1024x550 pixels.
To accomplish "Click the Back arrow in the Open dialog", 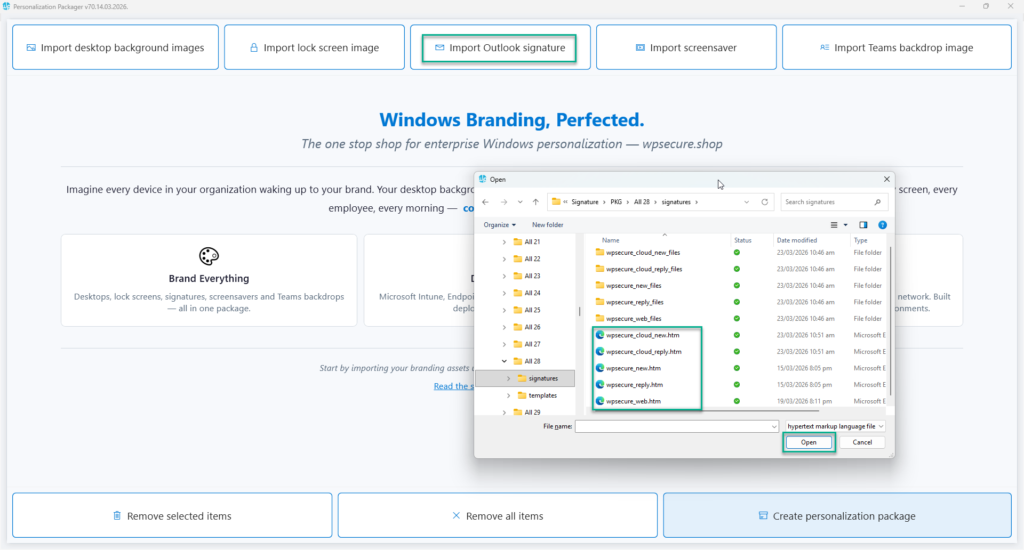I will (487, 202).
